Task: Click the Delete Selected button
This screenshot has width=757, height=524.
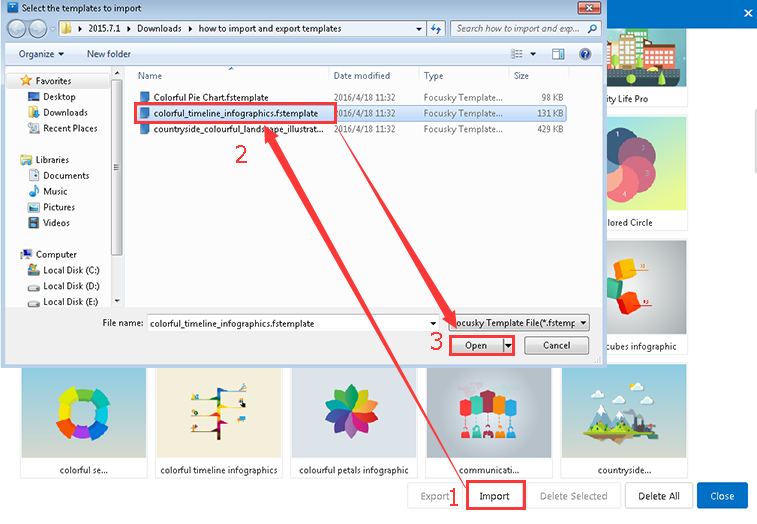Action: (574, 496)
